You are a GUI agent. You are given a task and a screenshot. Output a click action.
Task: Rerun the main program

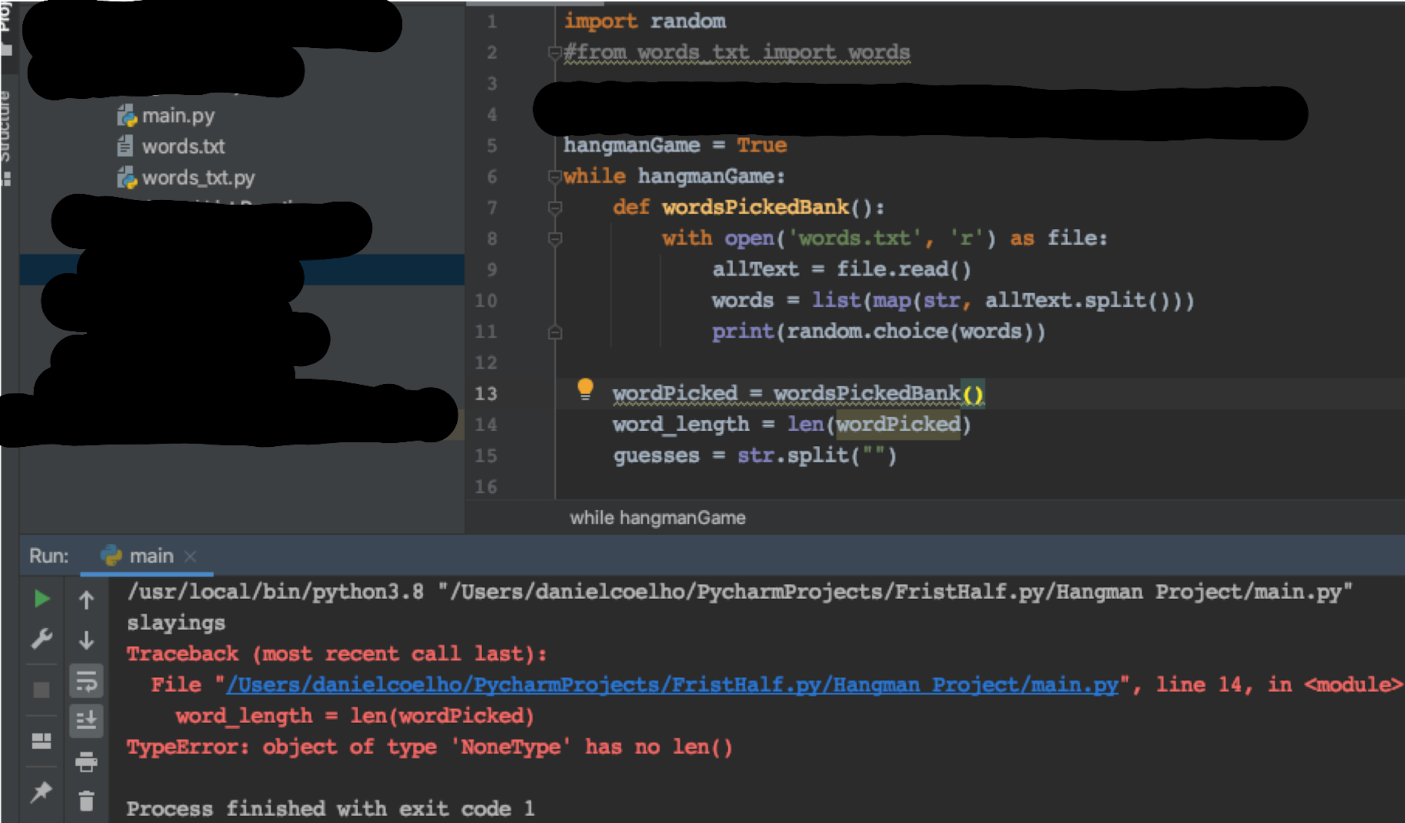[42, 598]
